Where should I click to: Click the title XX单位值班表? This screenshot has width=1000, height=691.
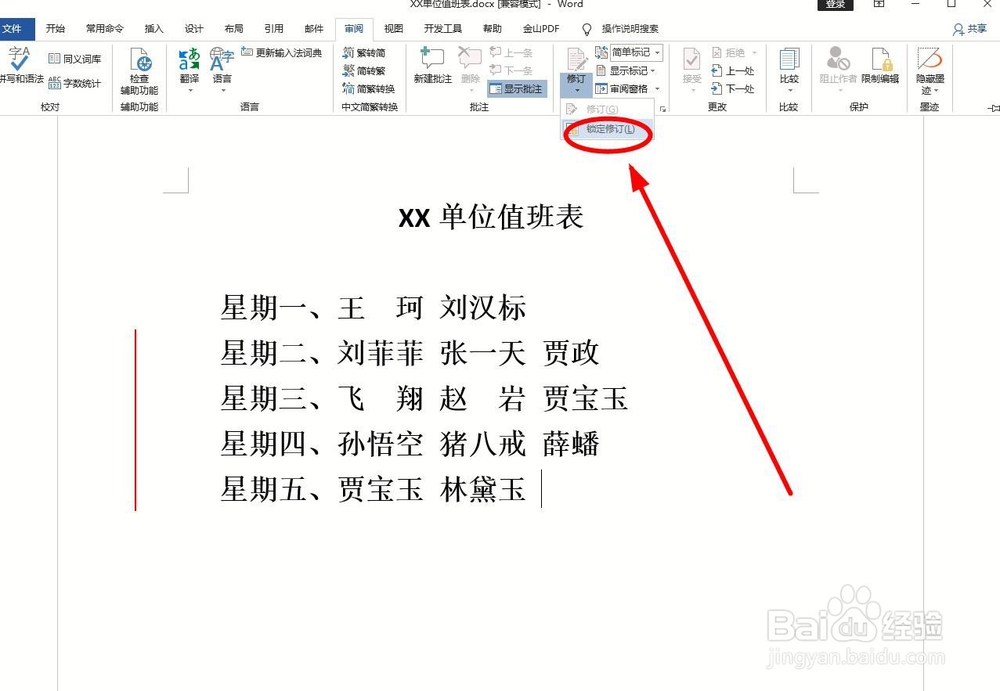491,218
